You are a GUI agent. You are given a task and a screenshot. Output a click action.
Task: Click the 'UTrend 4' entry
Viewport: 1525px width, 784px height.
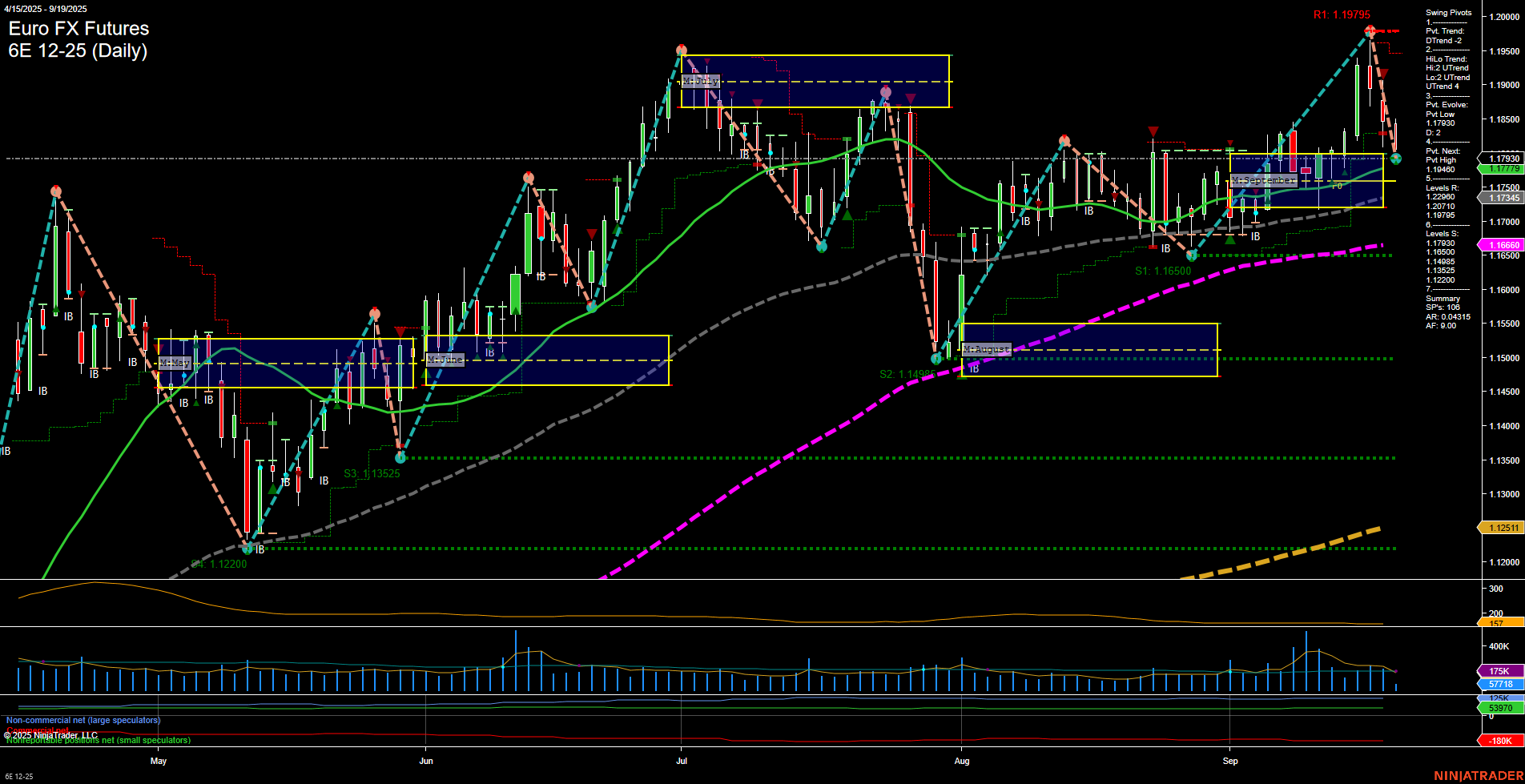(x=1442, y=86)
